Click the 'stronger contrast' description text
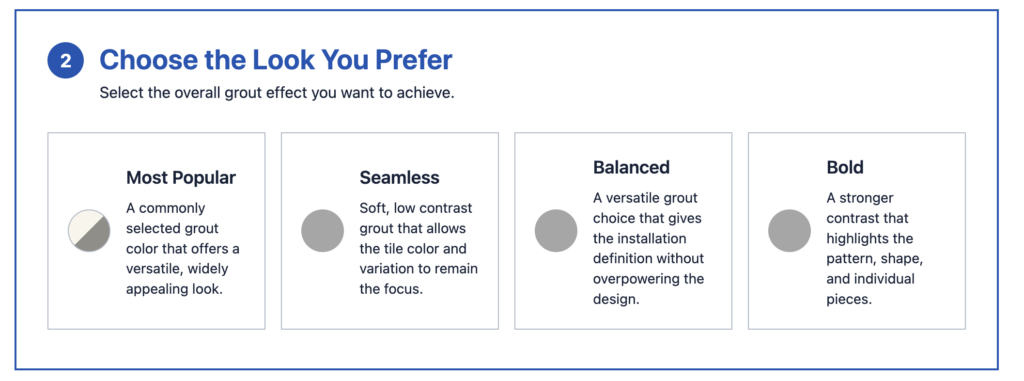Viewport: 1024px width, 381px height. pyautogui.click(x=875, y=248)
